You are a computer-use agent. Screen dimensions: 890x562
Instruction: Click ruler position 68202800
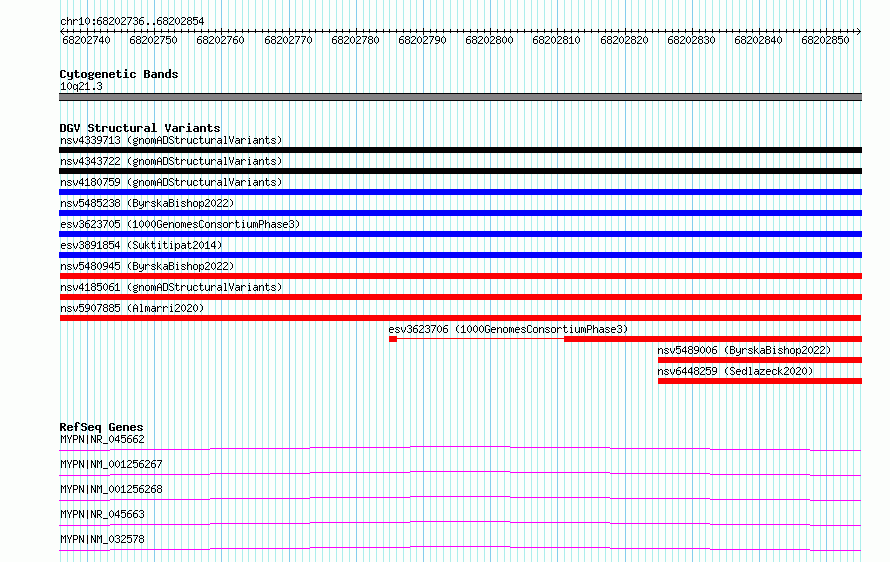point(489,40)
